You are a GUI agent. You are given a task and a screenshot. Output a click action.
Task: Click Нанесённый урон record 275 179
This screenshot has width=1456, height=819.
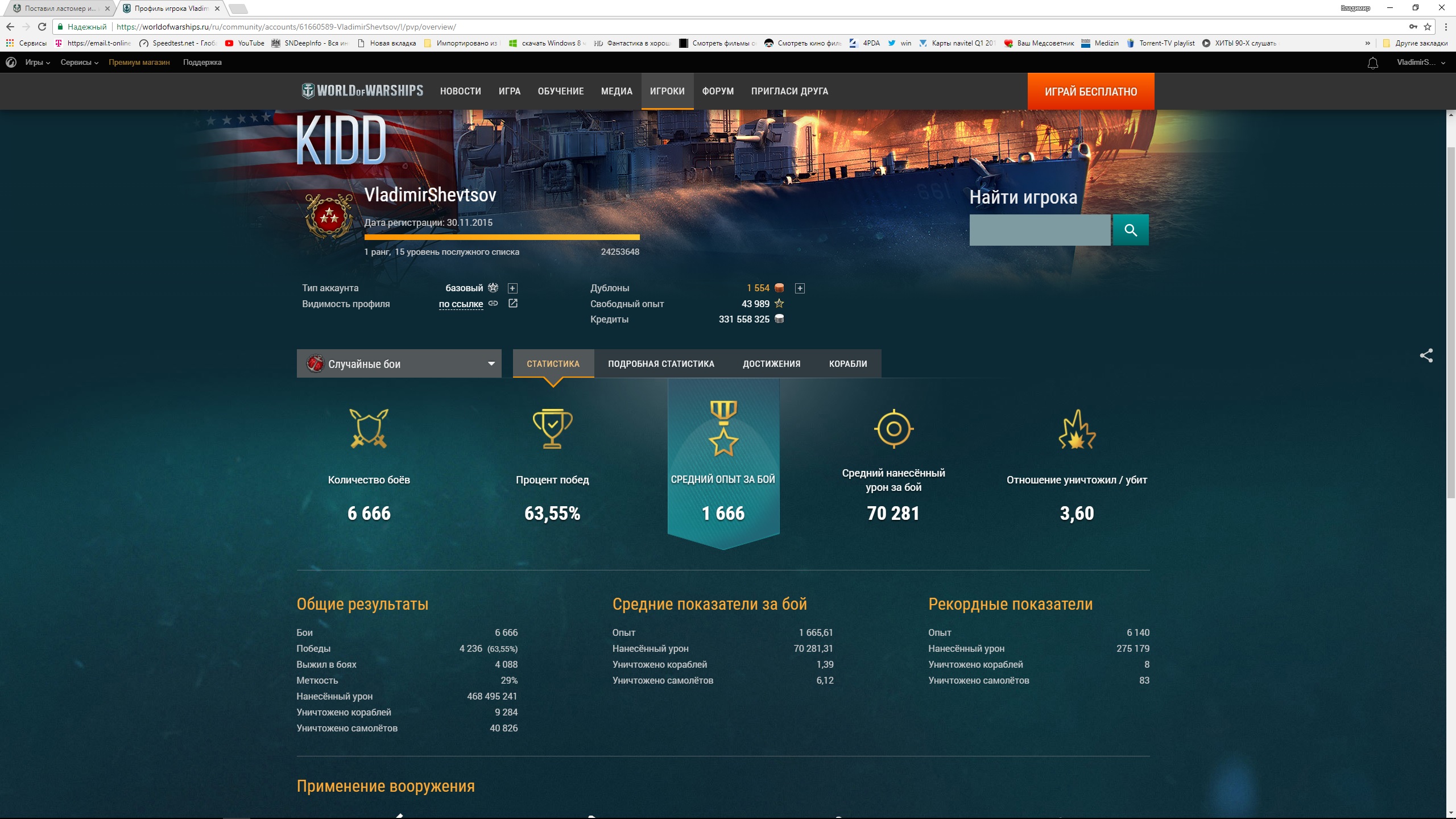coord(1132,648)
